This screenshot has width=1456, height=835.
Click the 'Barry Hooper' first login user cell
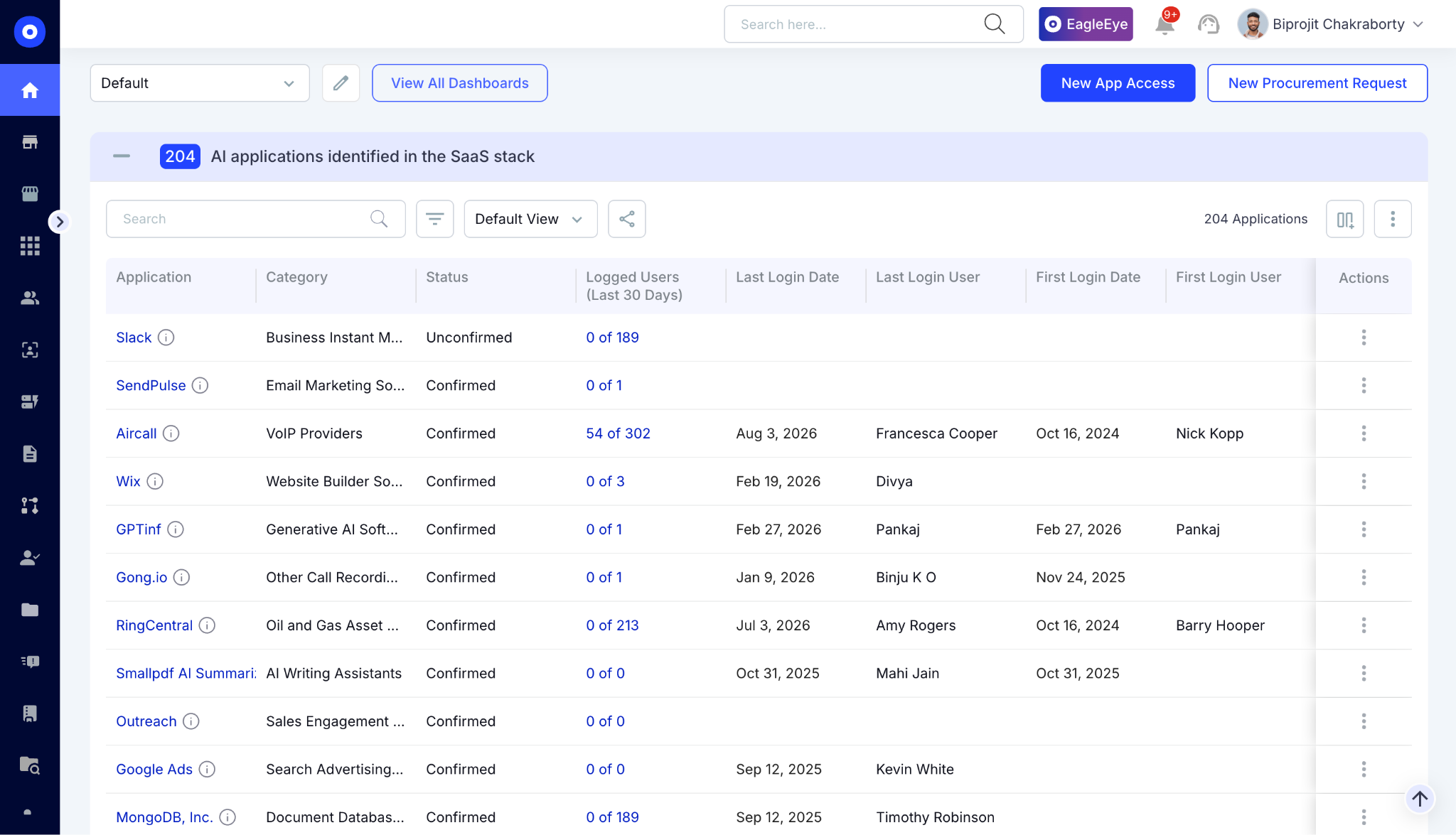[1220, 625]
